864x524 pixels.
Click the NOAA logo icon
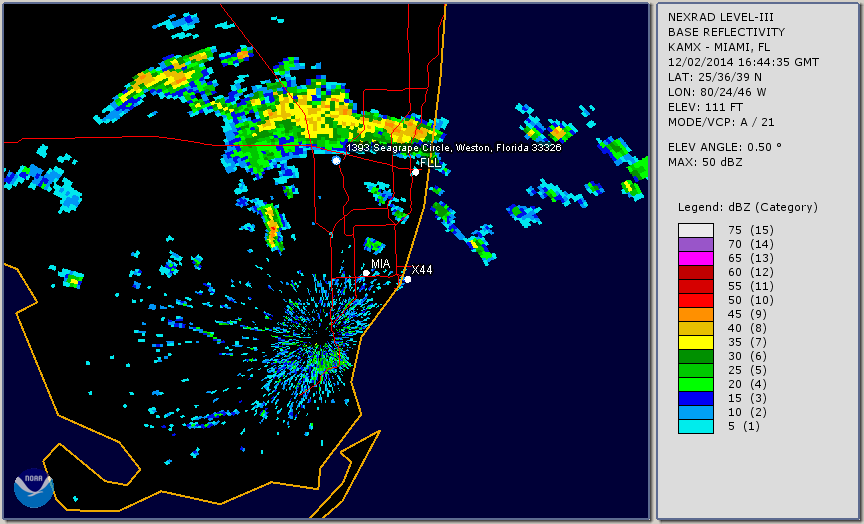[x=33, y=487]
